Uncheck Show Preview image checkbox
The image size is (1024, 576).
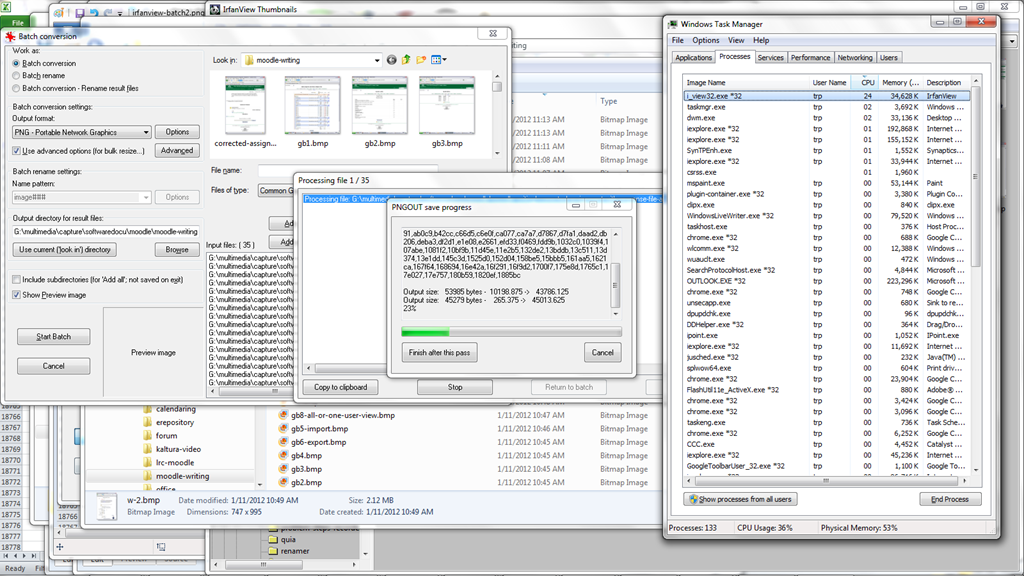click(17, 295)
